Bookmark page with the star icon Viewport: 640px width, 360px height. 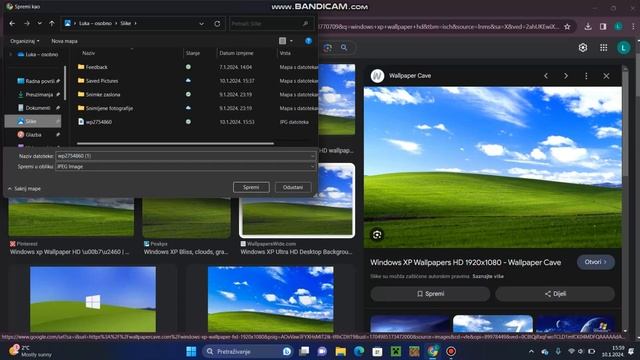point(567,27)
